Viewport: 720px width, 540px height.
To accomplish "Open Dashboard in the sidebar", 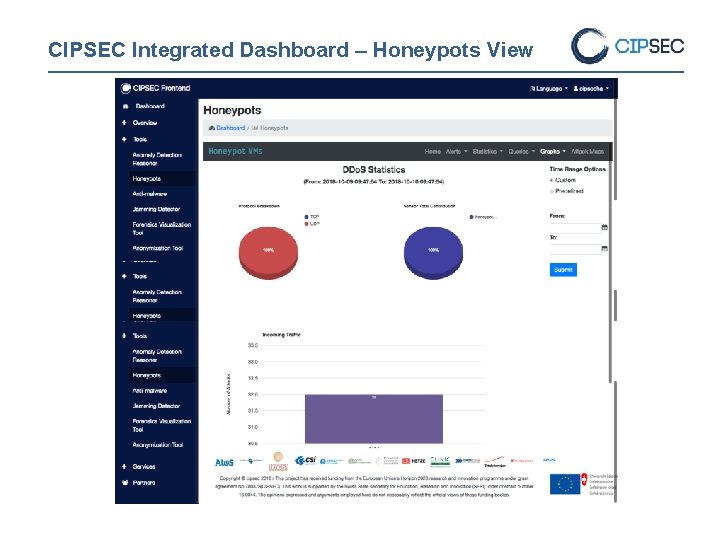I will (x=150, y=106).
